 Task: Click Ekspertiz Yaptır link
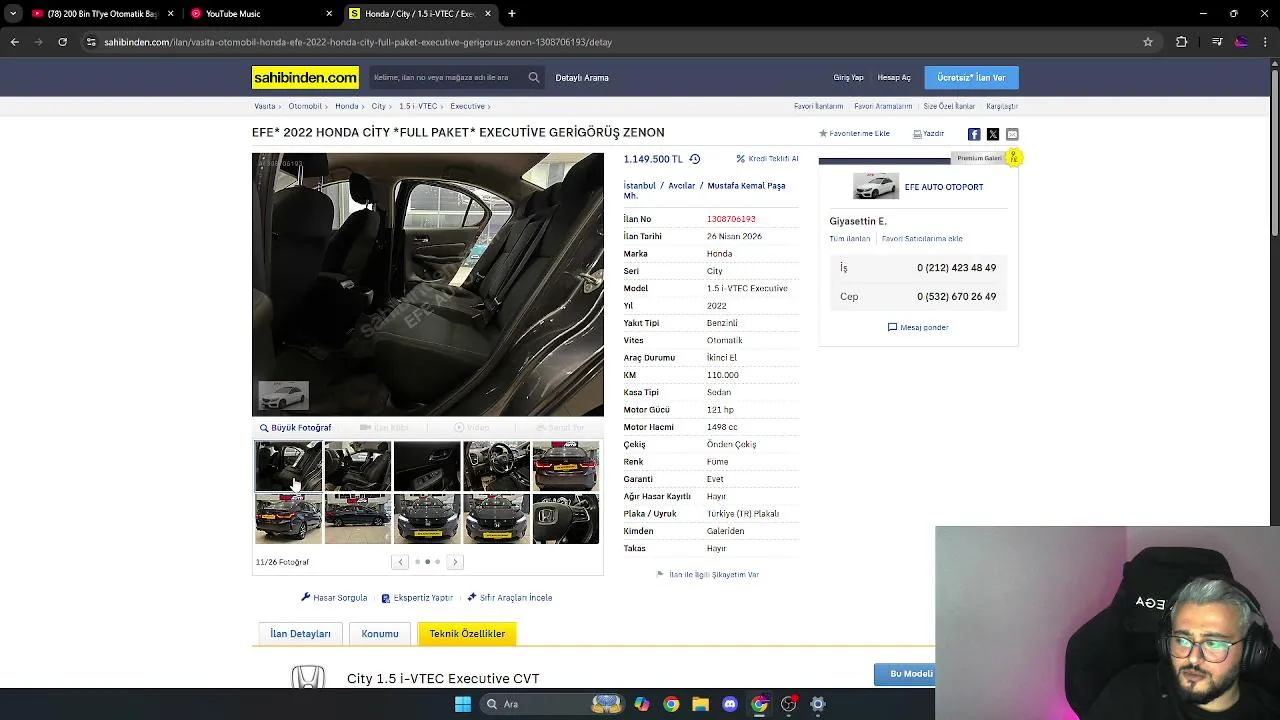(417, 598)
